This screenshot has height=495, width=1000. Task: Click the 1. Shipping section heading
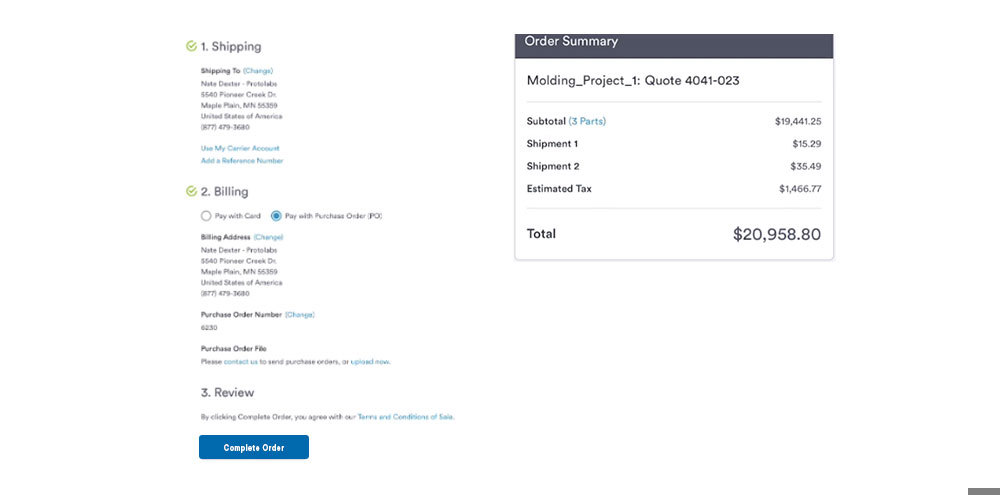point(231,46)
